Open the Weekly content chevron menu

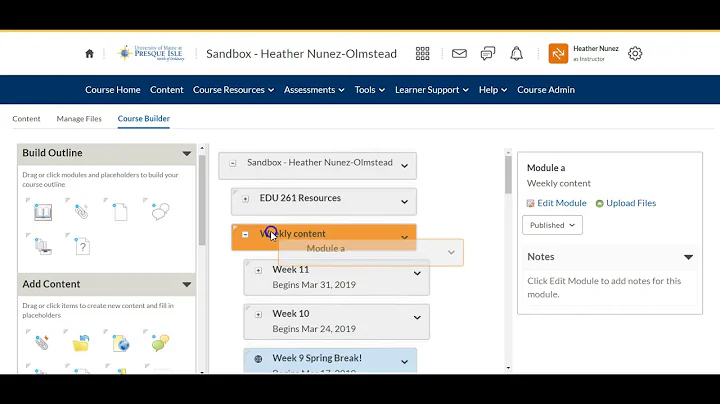[x=405, y=237]
